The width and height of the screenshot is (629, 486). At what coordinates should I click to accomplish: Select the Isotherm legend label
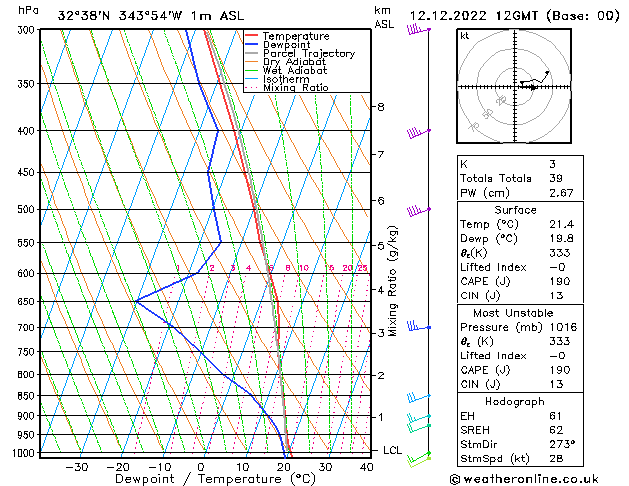tap(286, 79)
